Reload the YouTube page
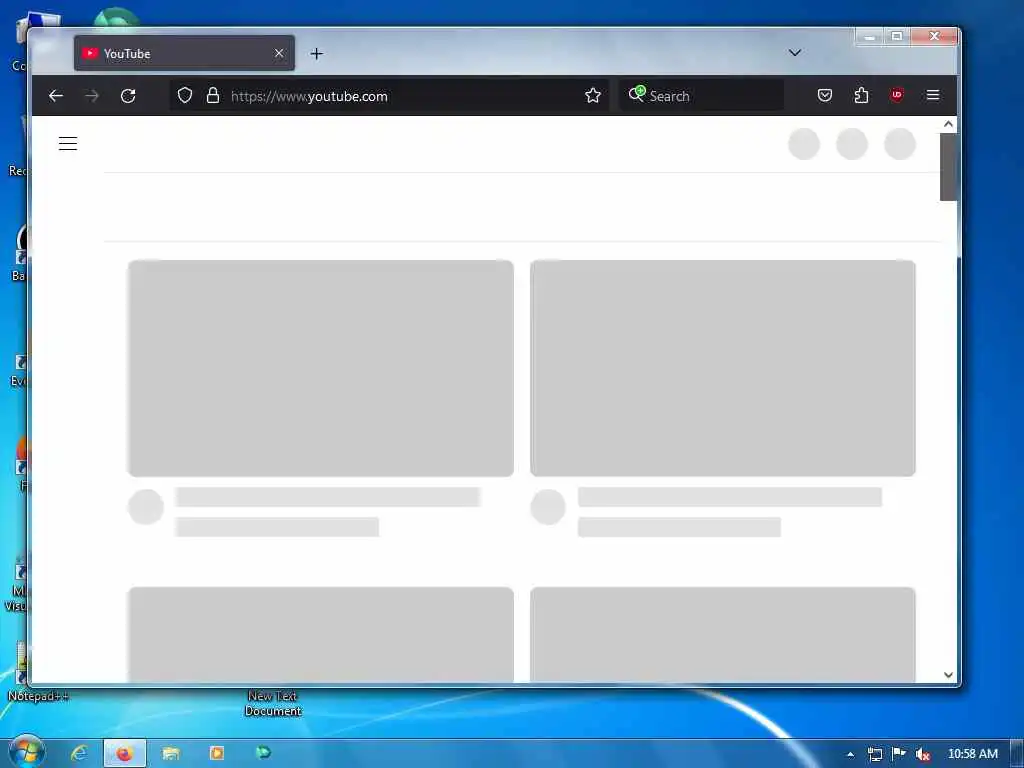 128,96
